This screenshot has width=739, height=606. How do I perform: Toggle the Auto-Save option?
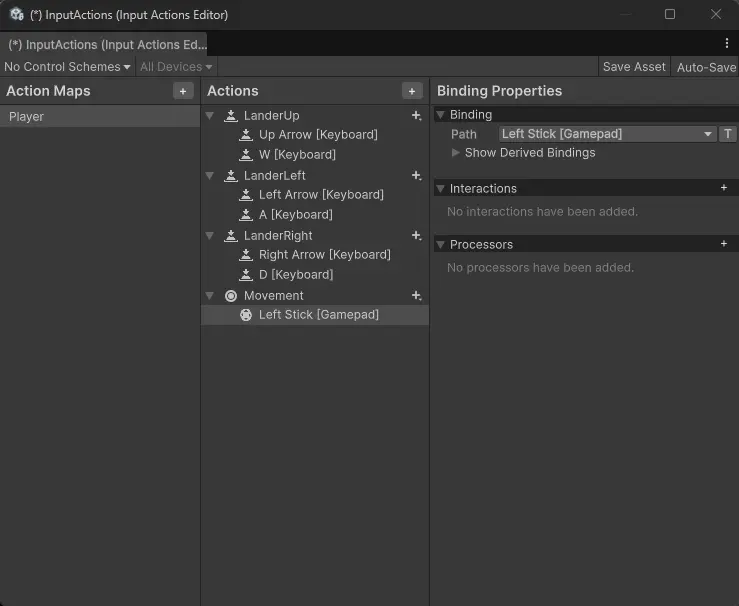[x=706, y=67]
